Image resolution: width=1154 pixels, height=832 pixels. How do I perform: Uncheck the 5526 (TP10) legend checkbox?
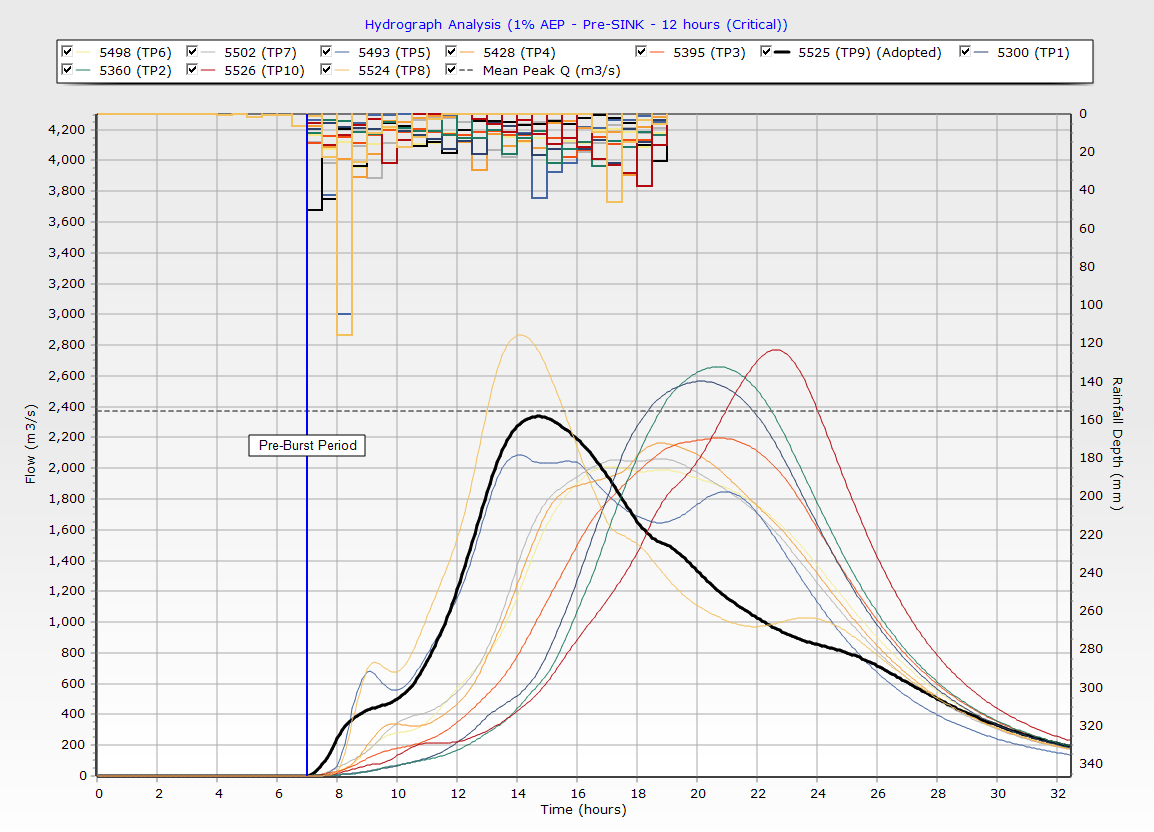192,70
